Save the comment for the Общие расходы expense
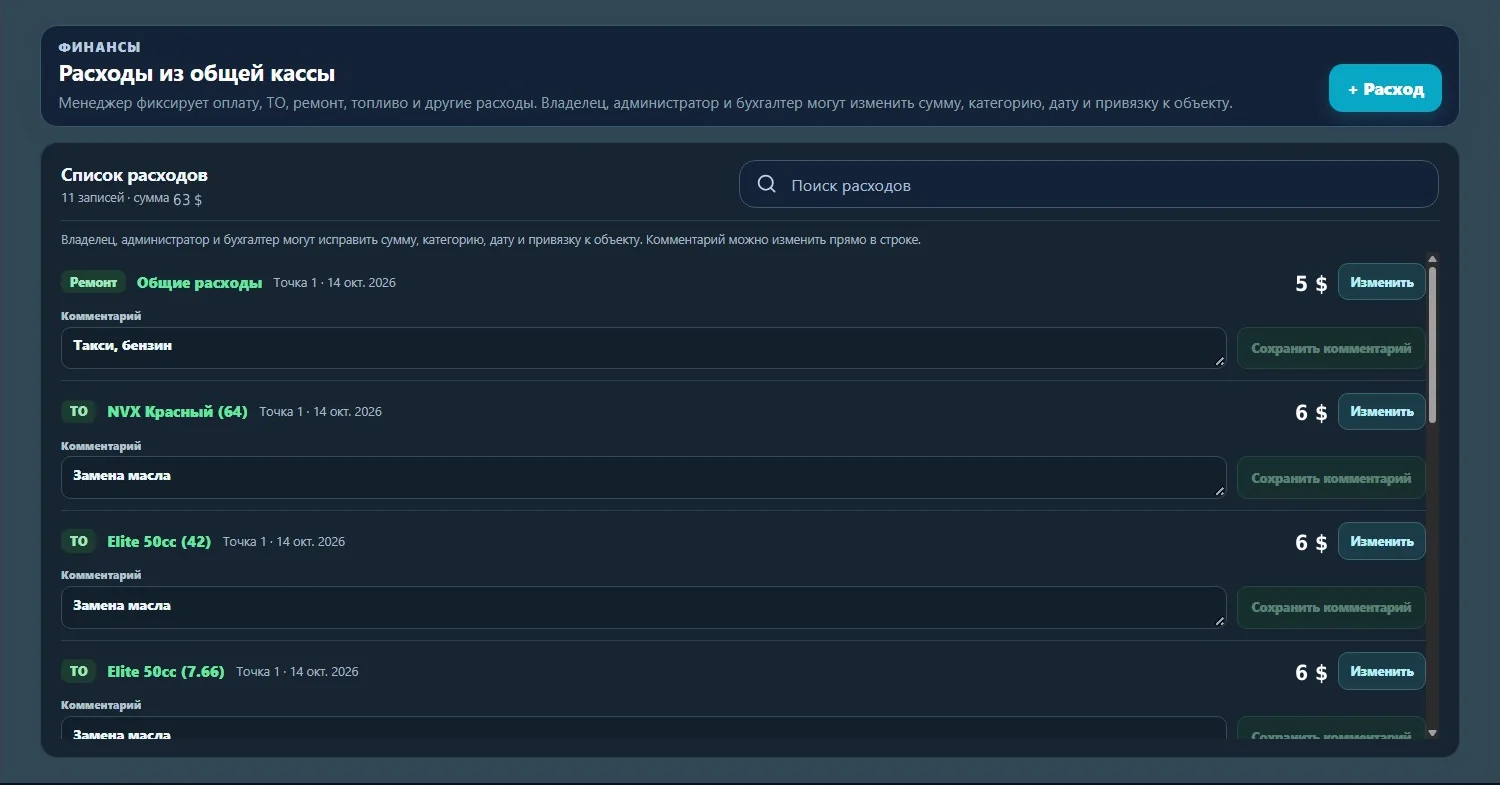The image size is (1500, 785). (x=1331, y=348)
